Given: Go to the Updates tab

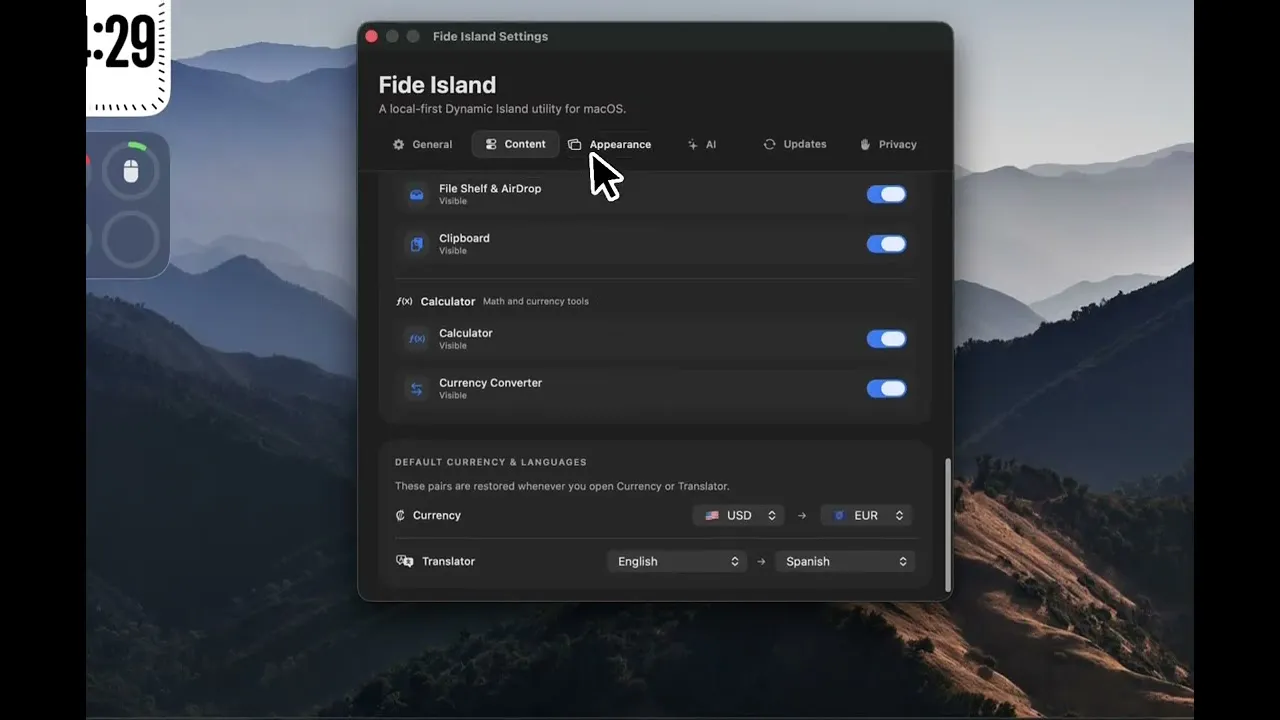Looking at the screenshot, I should click(x=795, y=144).
